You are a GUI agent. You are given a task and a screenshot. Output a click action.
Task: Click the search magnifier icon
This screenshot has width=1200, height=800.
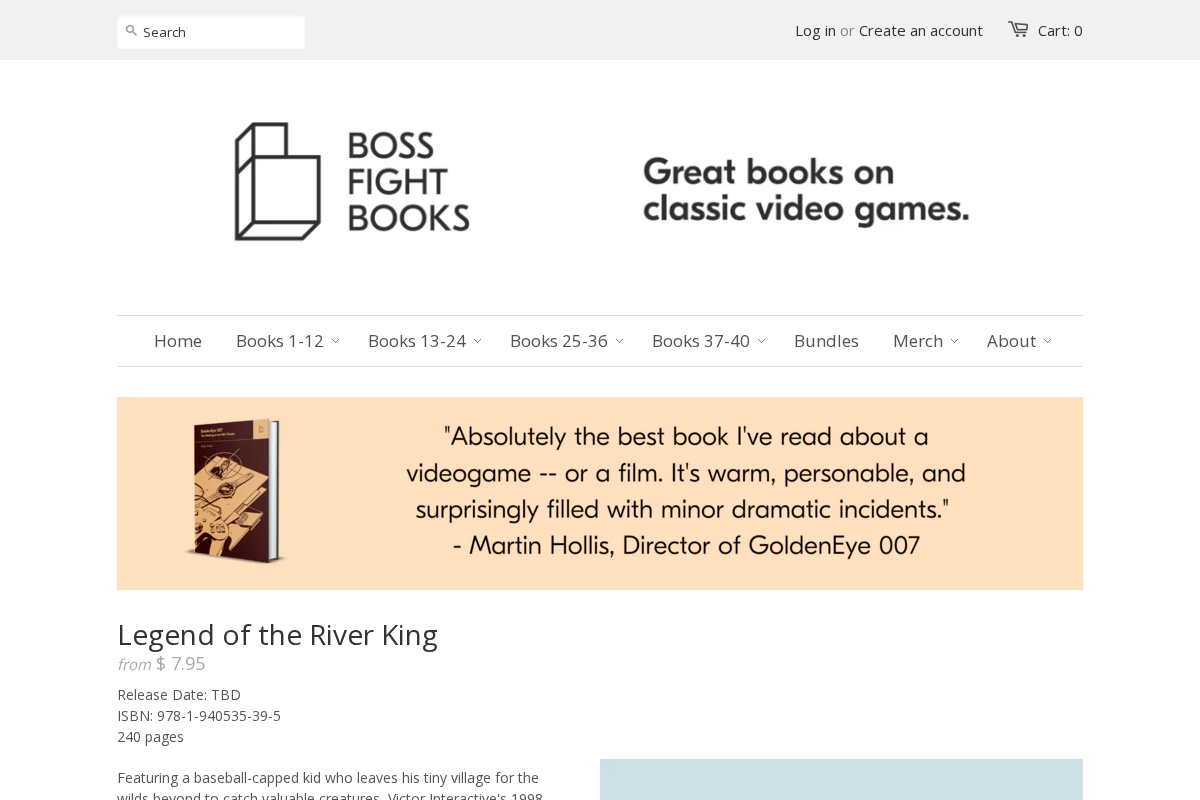[131, 31]
